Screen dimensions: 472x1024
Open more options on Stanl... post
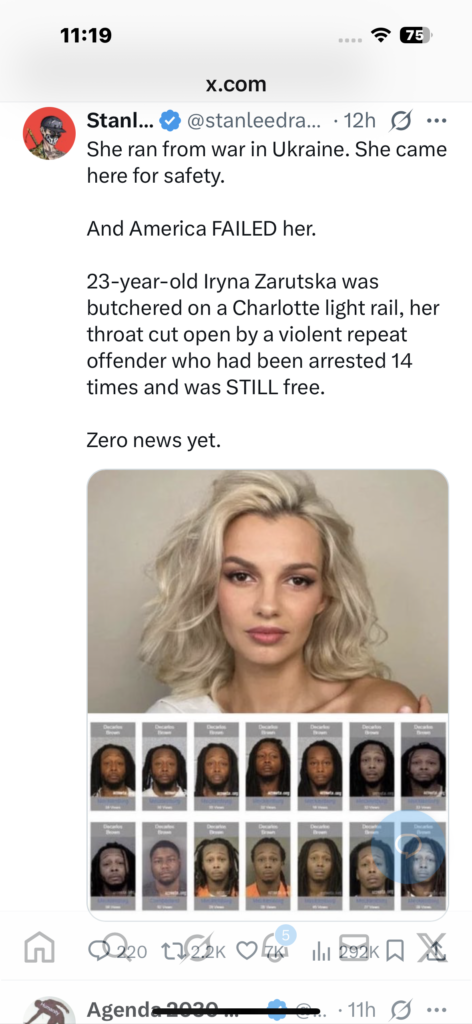tap(435, 120)
